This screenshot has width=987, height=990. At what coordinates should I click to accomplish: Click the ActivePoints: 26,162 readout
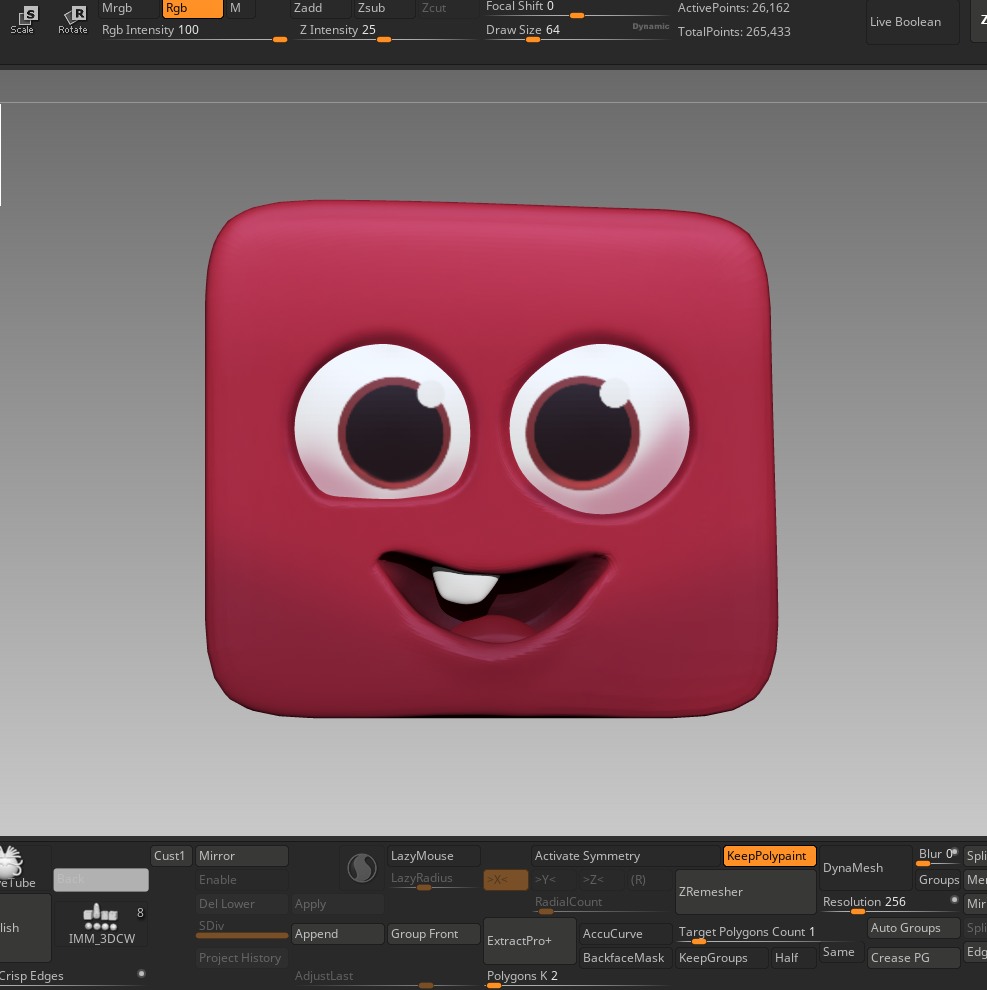pyautogui.click(x=733, y=8)
